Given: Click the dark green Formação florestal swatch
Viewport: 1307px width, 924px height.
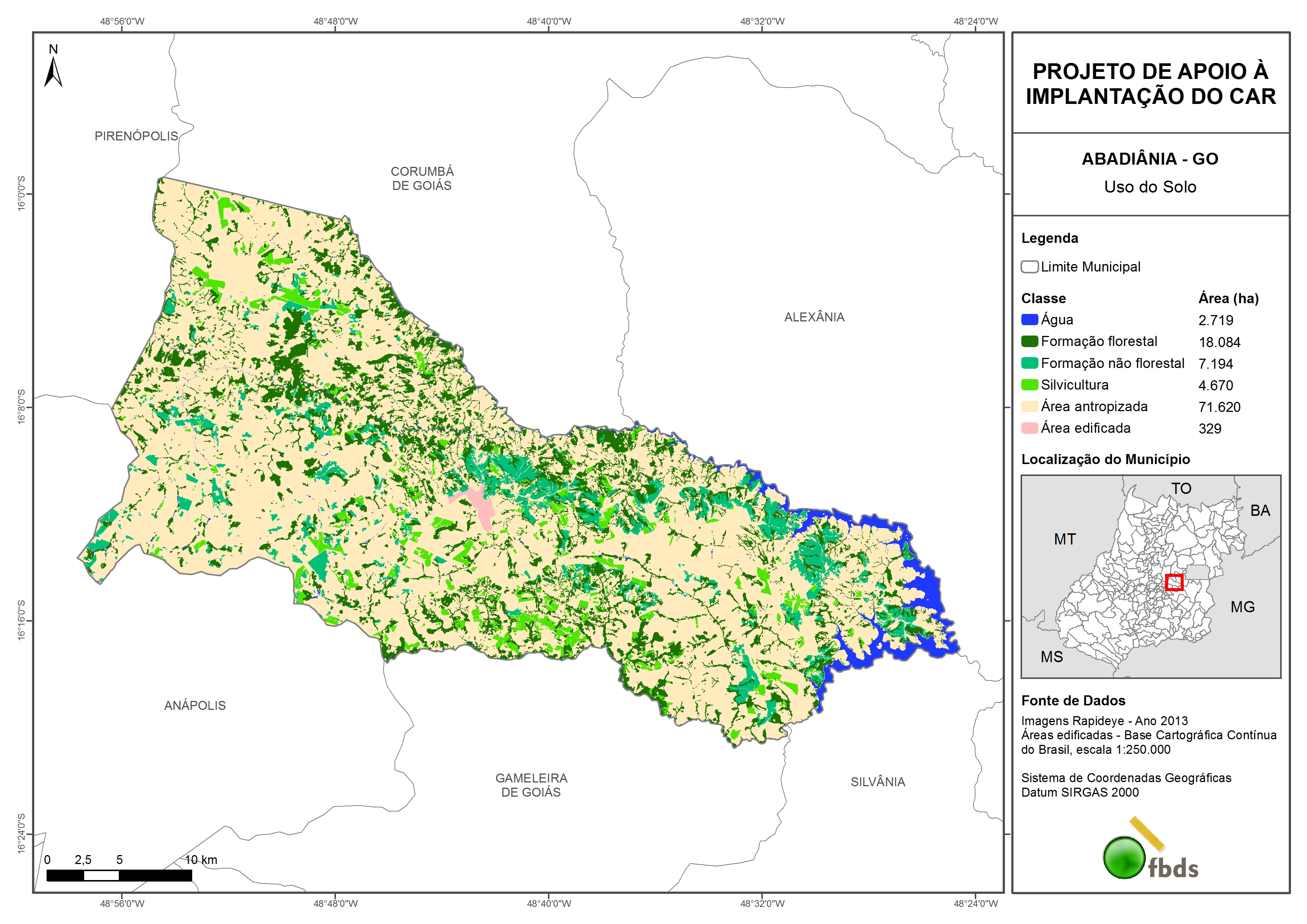Looking at the screenshot, I should [1029, 341].
